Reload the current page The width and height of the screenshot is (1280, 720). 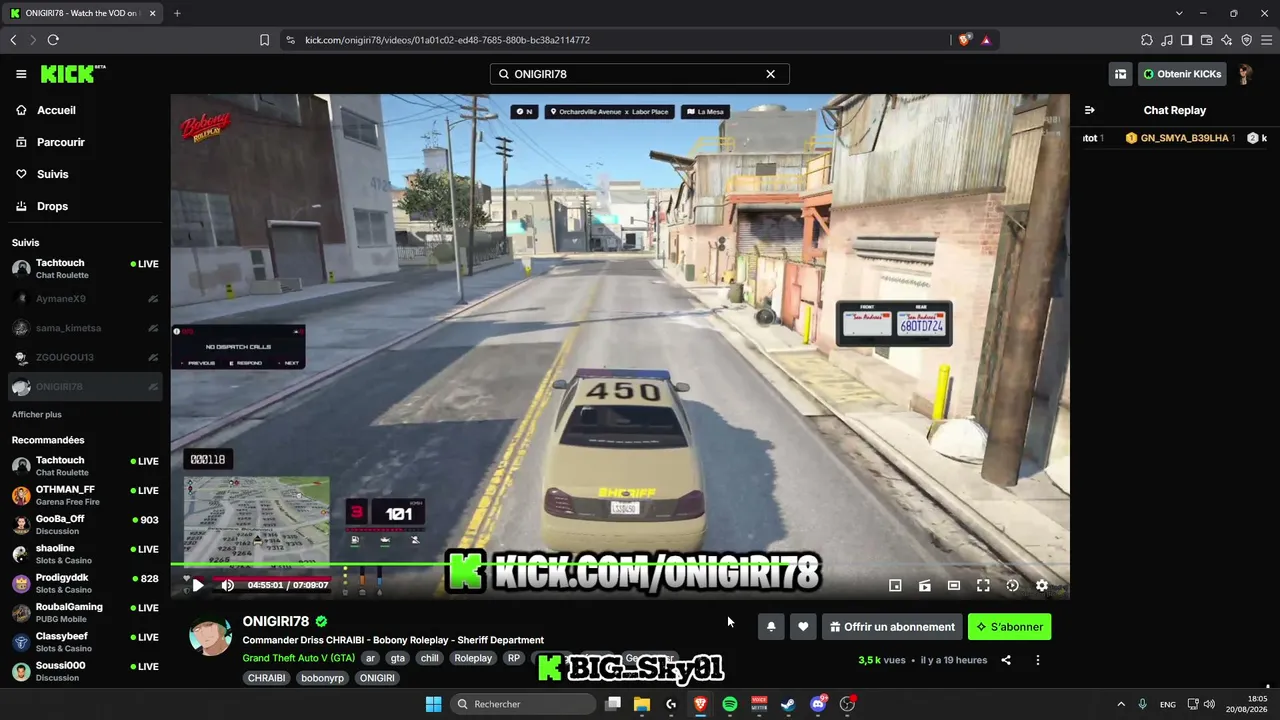pyautogui.click(x=53, y=40)
